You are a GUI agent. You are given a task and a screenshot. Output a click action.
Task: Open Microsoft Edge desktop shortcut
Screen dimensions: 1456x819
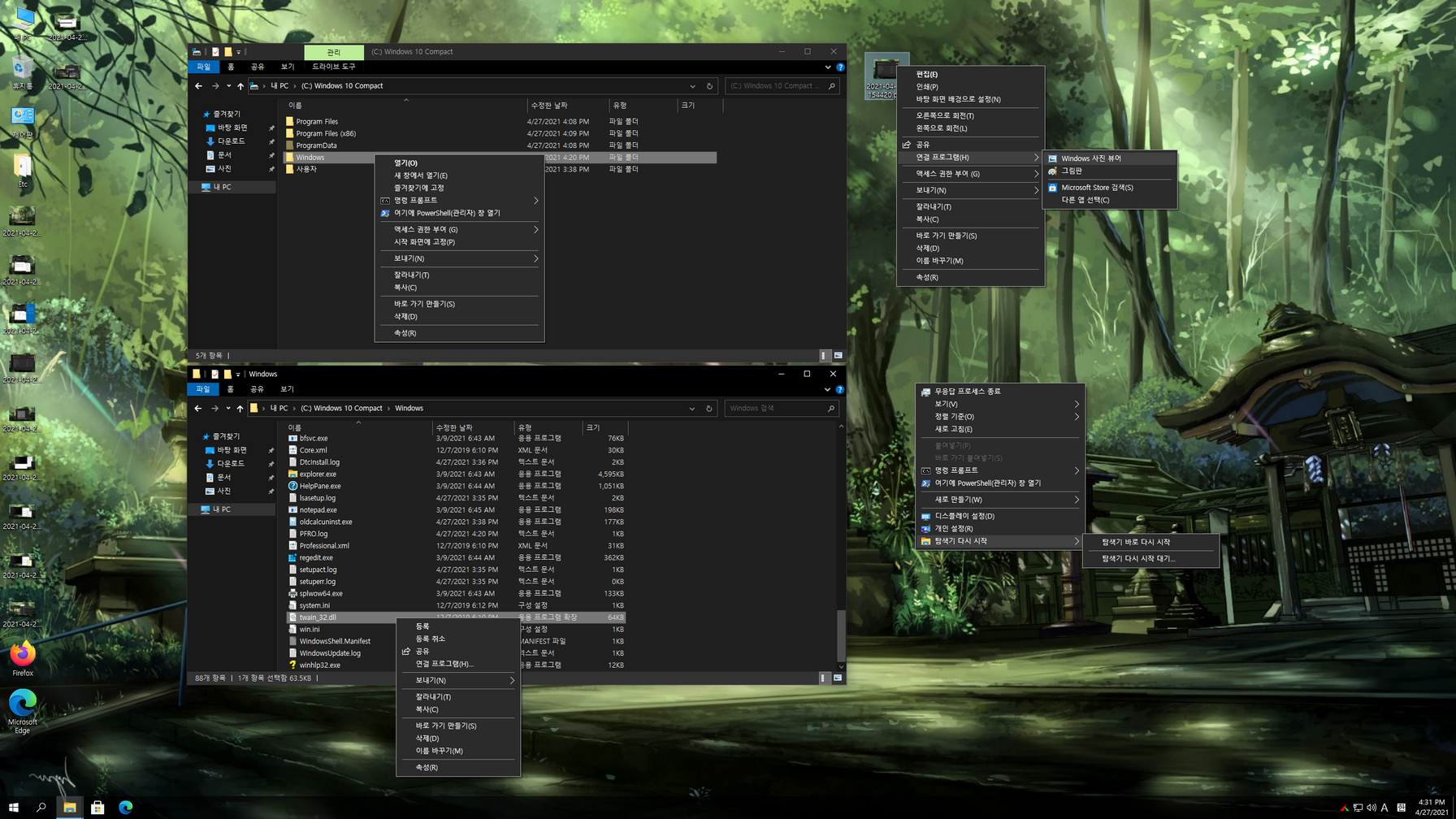23,711
